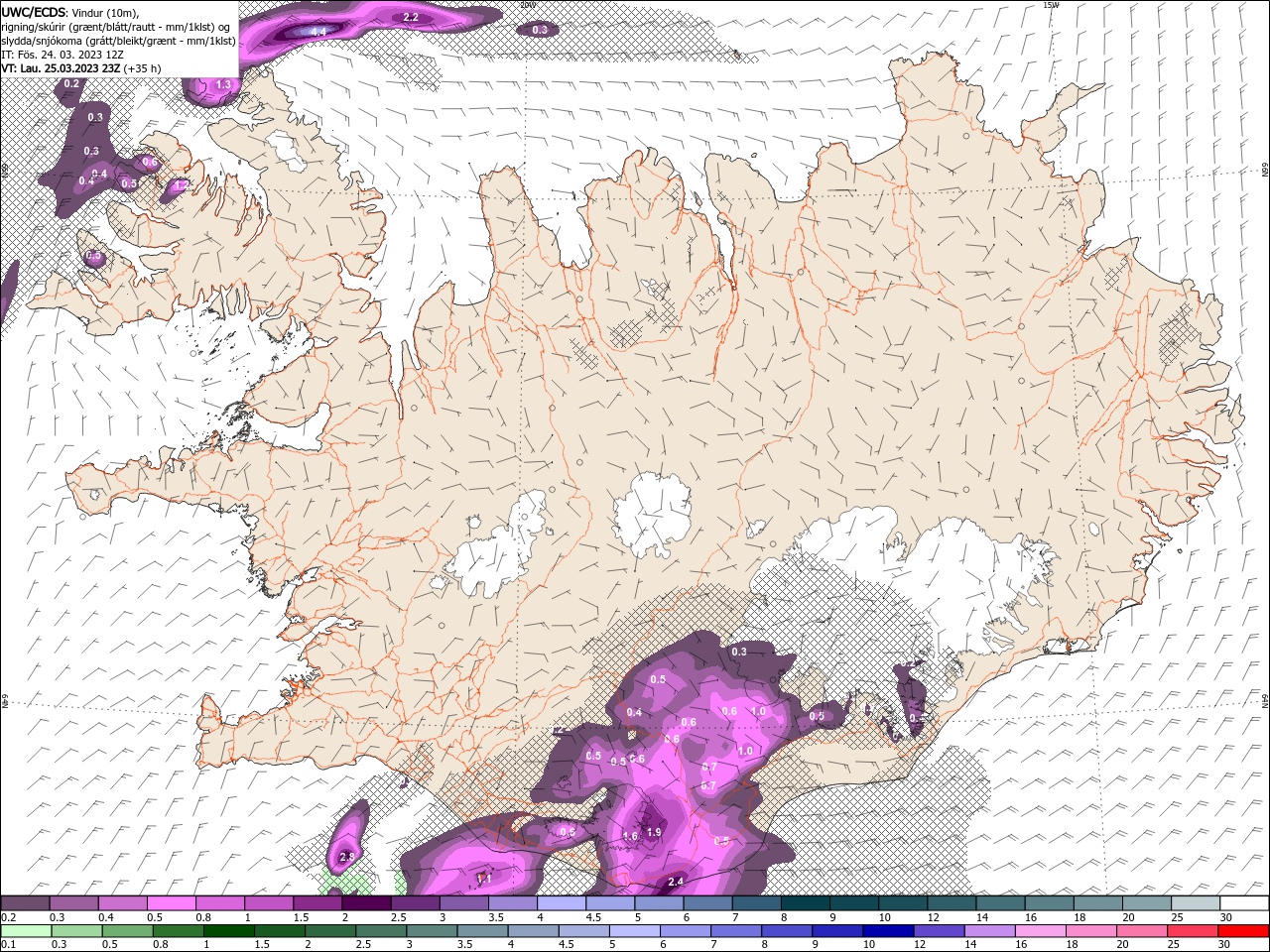Viewport: 1270px width, 952px height.
Task: Click the upper-scale swatch between 0.5 and 0.8
Action: coord(172,903)
